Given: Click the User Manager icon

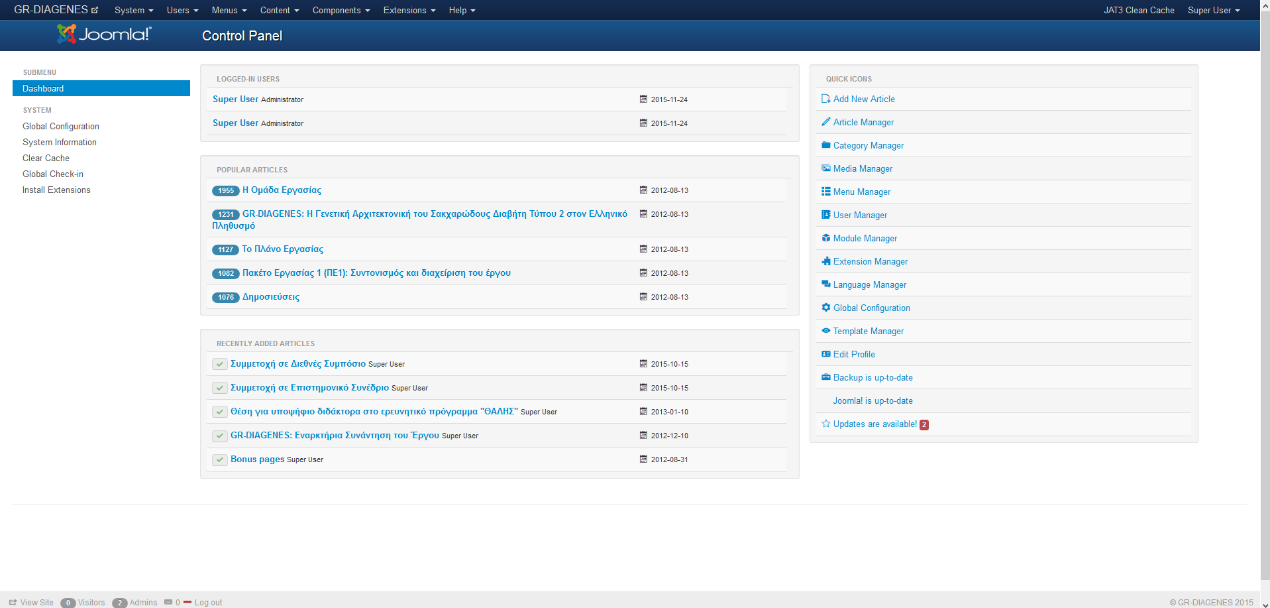Looking at the screenshot, I should coord(825,215).
